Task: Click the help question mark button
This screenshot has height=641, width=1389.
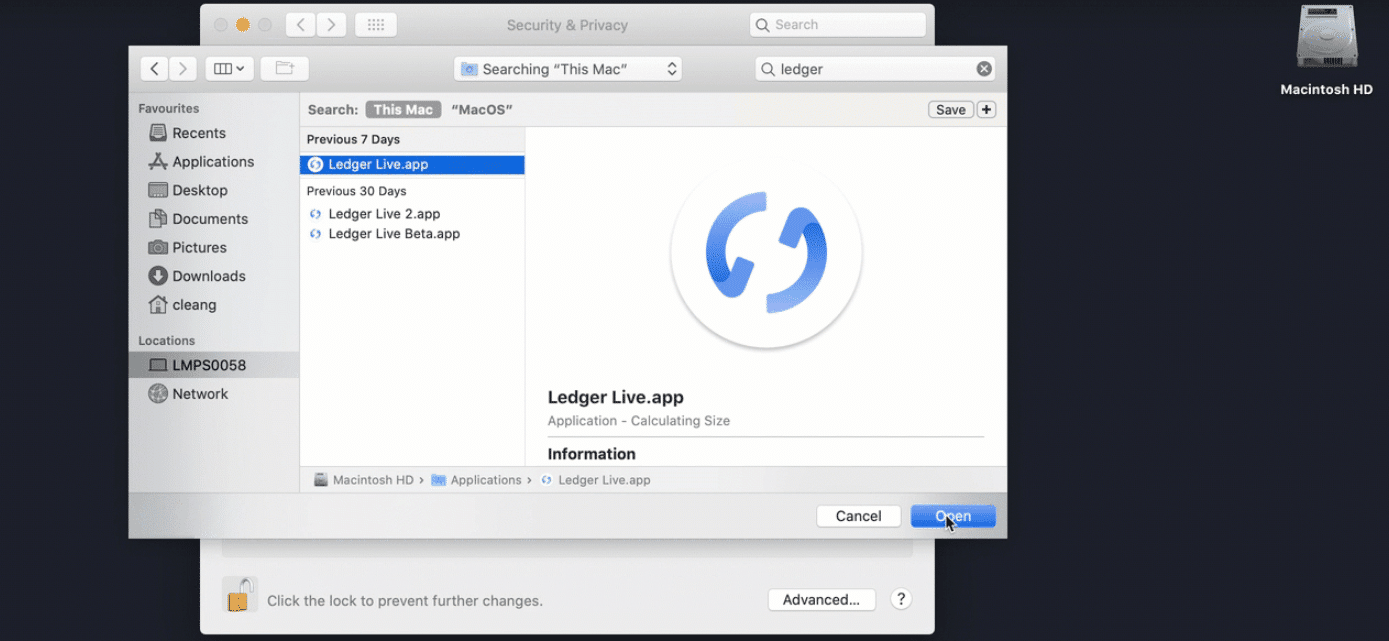Action: click(901, 599)
